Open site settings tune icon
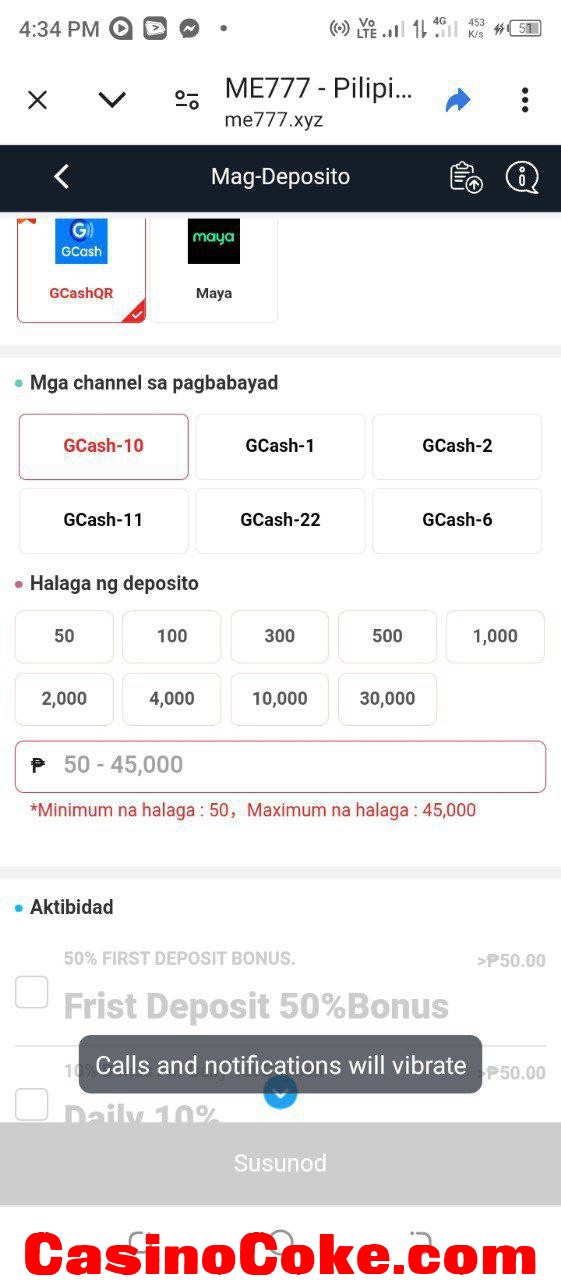Viewport: 561px width, 1280px height. 187,99
